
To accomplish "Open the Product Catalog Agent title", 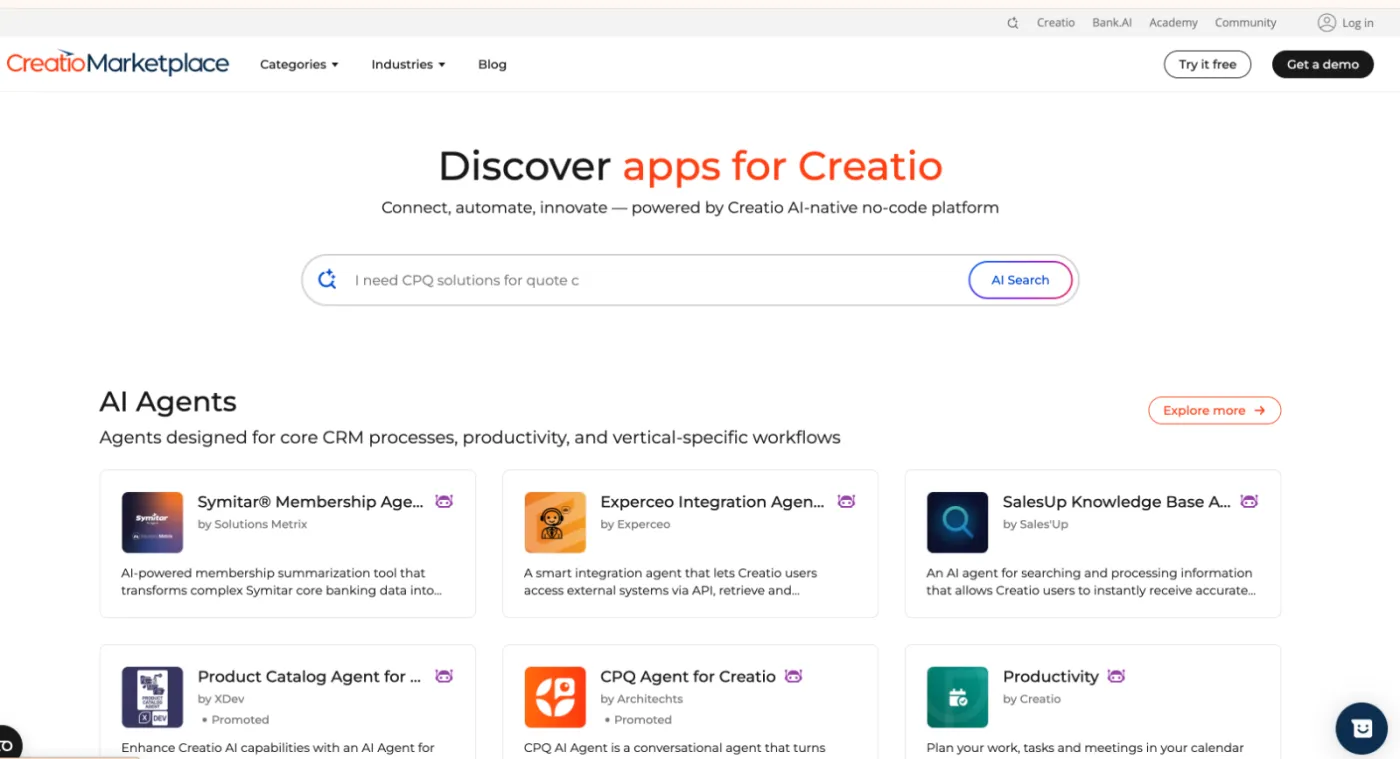I will 309,677.
